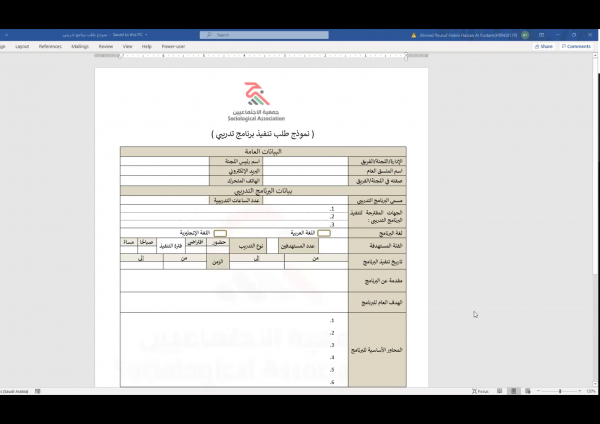
Task: Click the empty cell beside مقدمة عن البرنامج
Action: 234,281
